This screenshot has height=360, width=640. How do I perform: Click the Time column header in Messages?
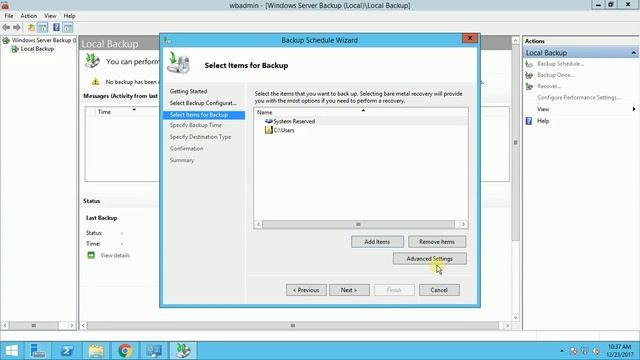point(104,112)
